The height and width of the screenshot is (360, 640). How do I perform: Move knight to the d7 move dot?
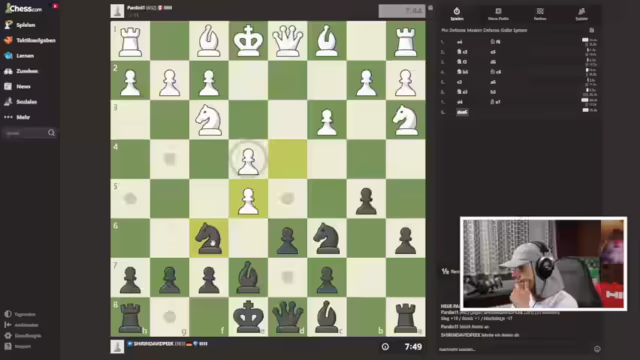pyautogui.click(x=287, y=278)
